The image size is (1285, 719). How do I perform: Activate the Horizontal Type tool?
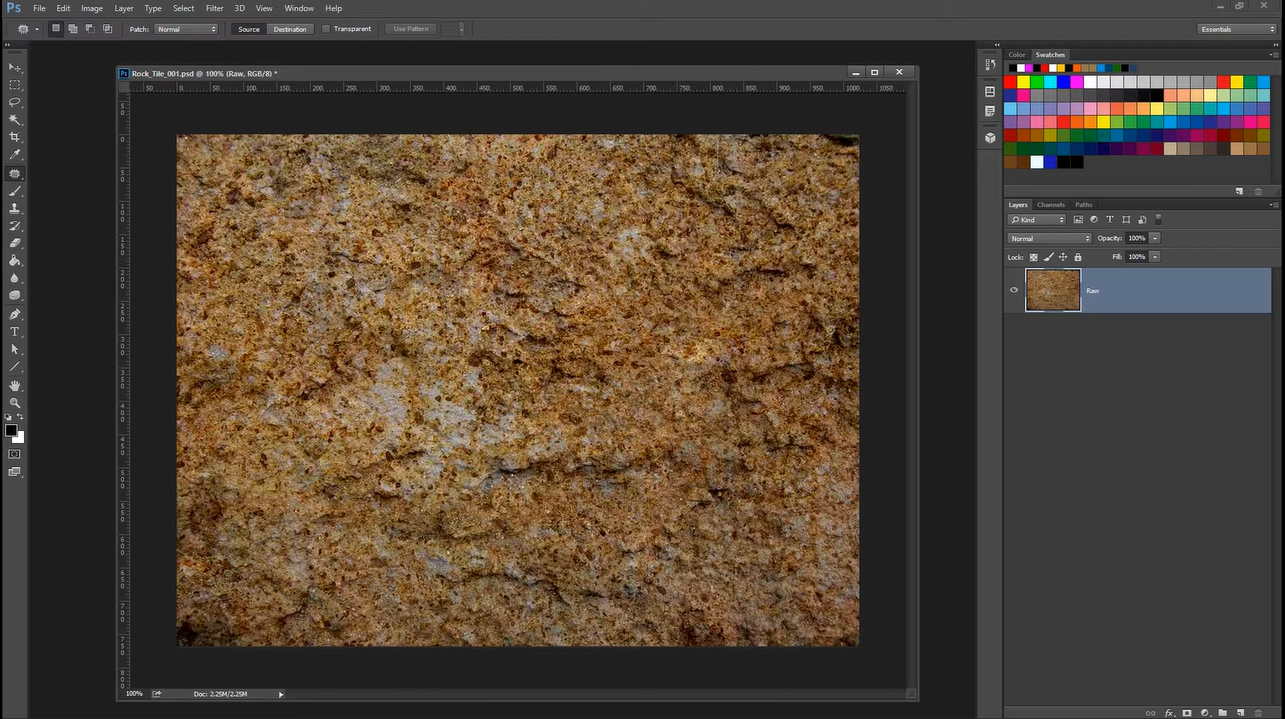coord(15,330)
